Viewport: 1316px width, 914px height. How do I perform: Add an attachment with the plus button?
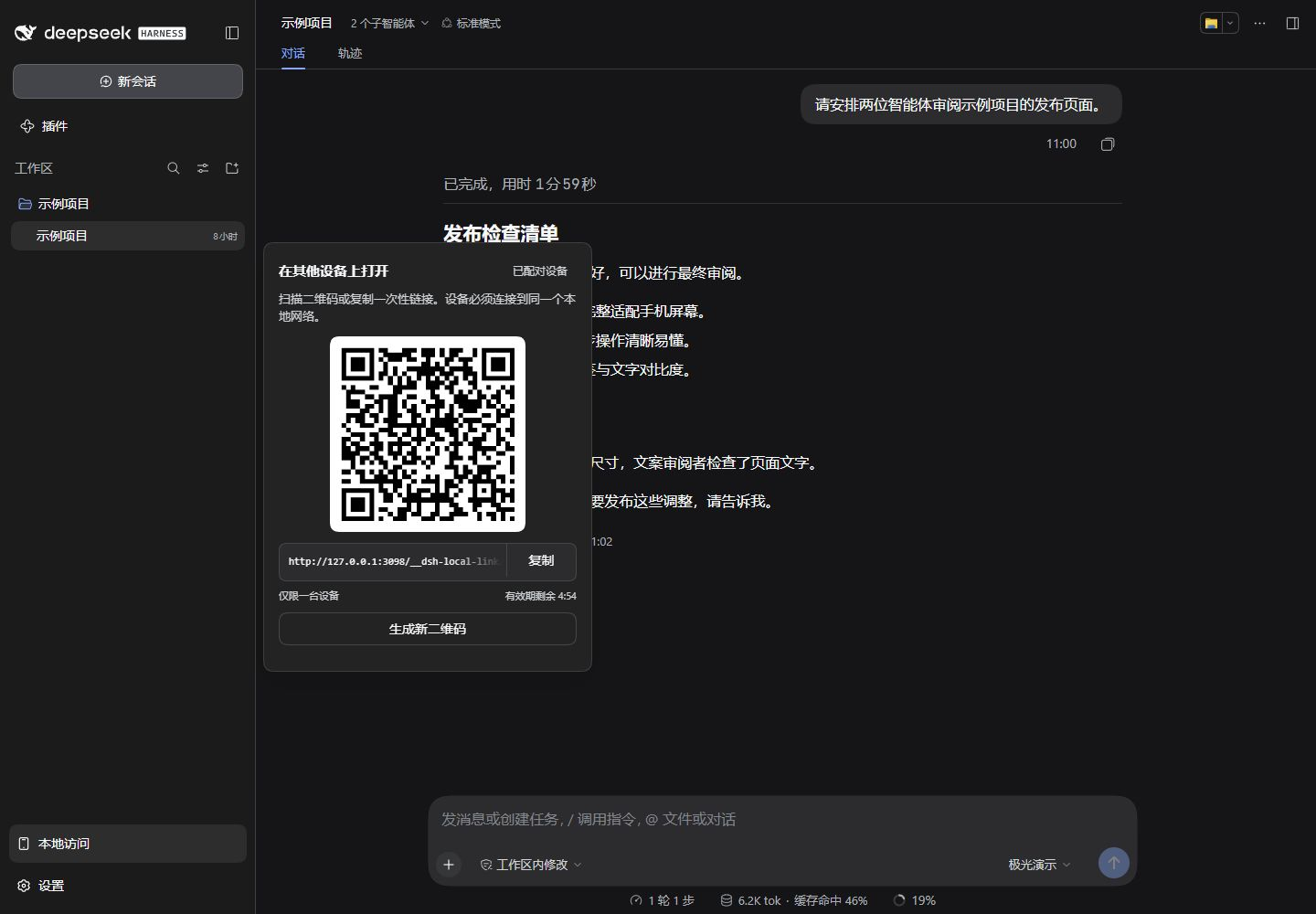pyautogui.click(x=449, y=864)
